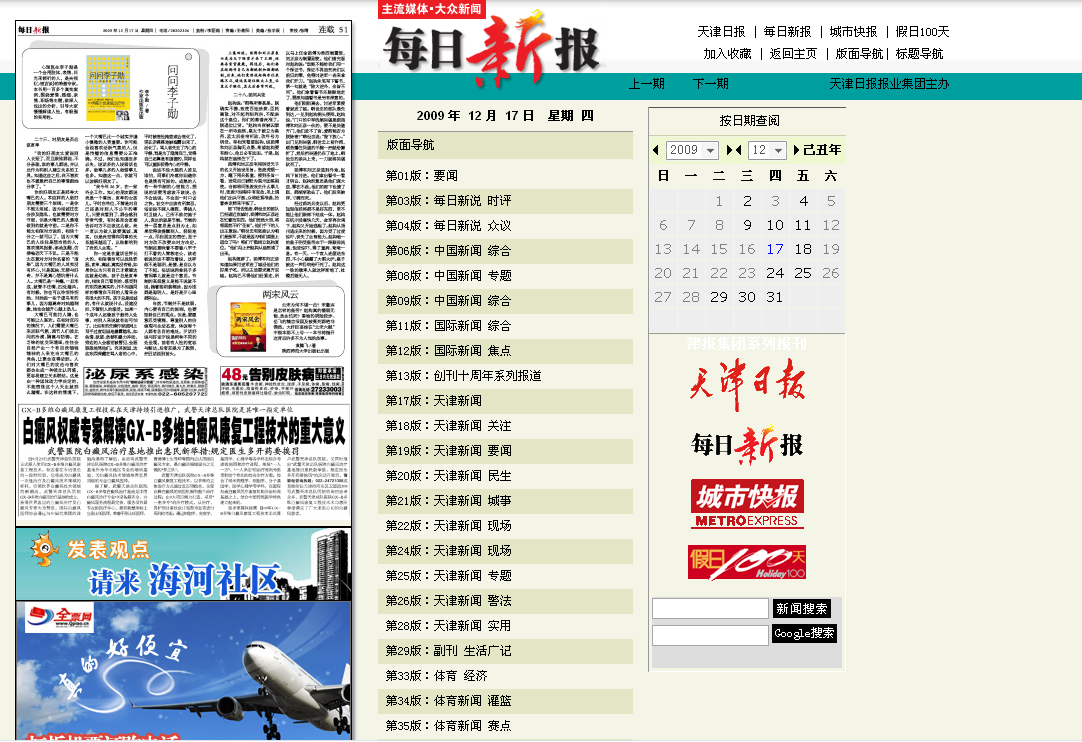Open 第29版：副刊 生活广记
This screenshot has width=1082, height=742.
tap(449, 651)
